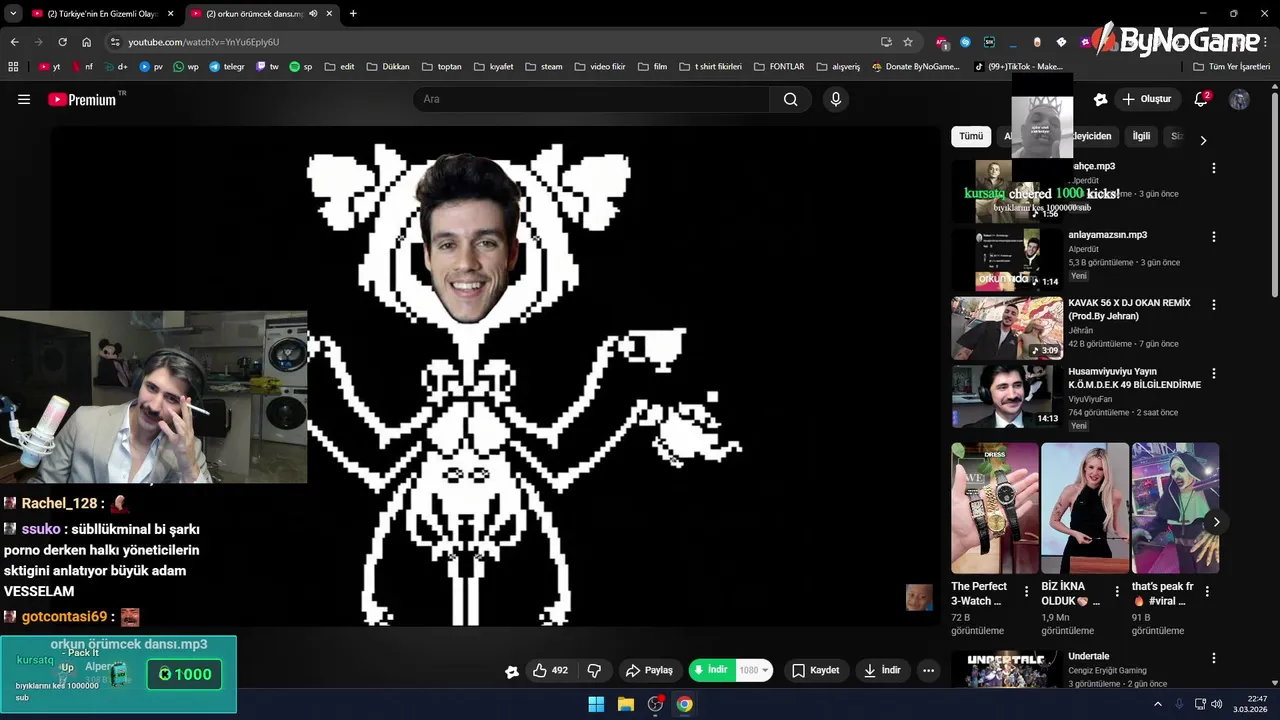Screen dimensions: 1280x720
Task: Open KAVAK 56 X DJ OKAN thumbnail
Action: click(1007, 328)
